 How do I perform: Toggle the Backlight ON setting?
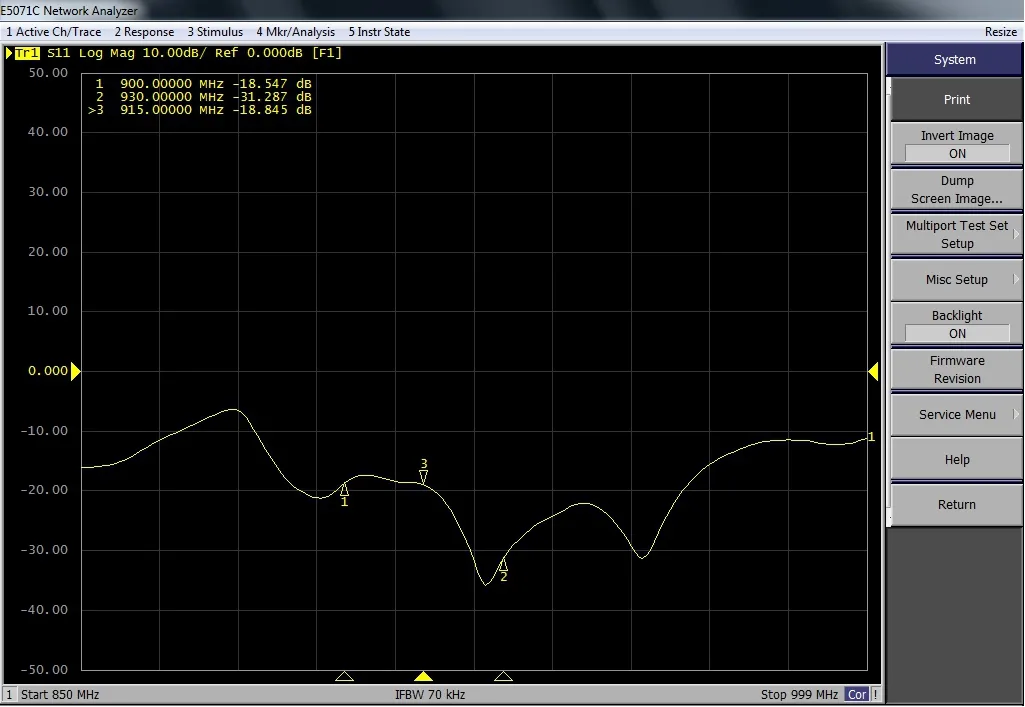coord(956,325)
